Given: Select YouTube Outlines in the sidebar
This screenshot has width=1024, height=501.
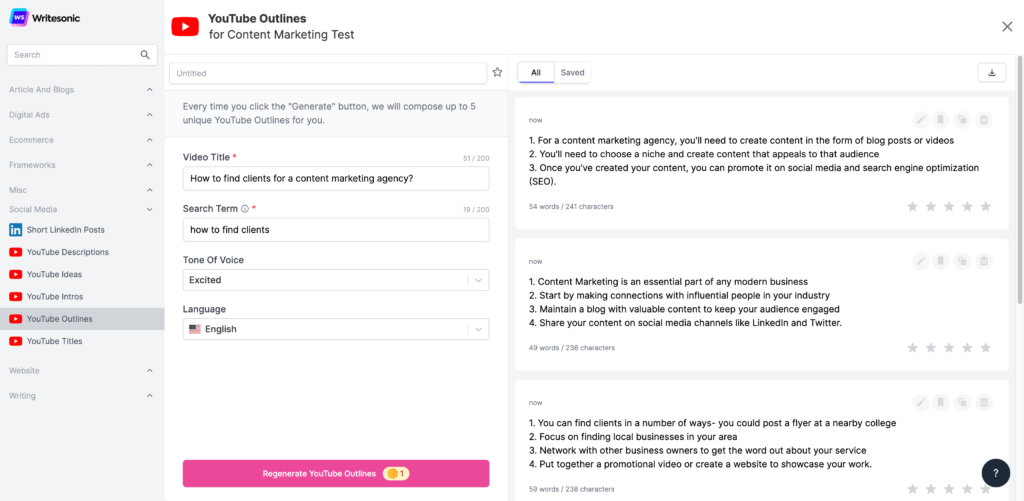Looking at the screenshot, I should tap(82, 319).
